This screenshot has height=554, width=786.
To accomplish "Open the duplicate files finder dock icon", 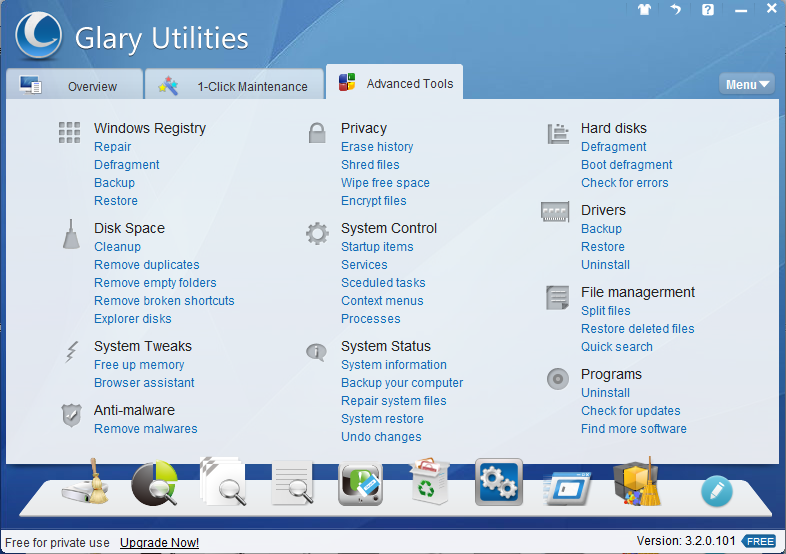I will pos(224,481).
